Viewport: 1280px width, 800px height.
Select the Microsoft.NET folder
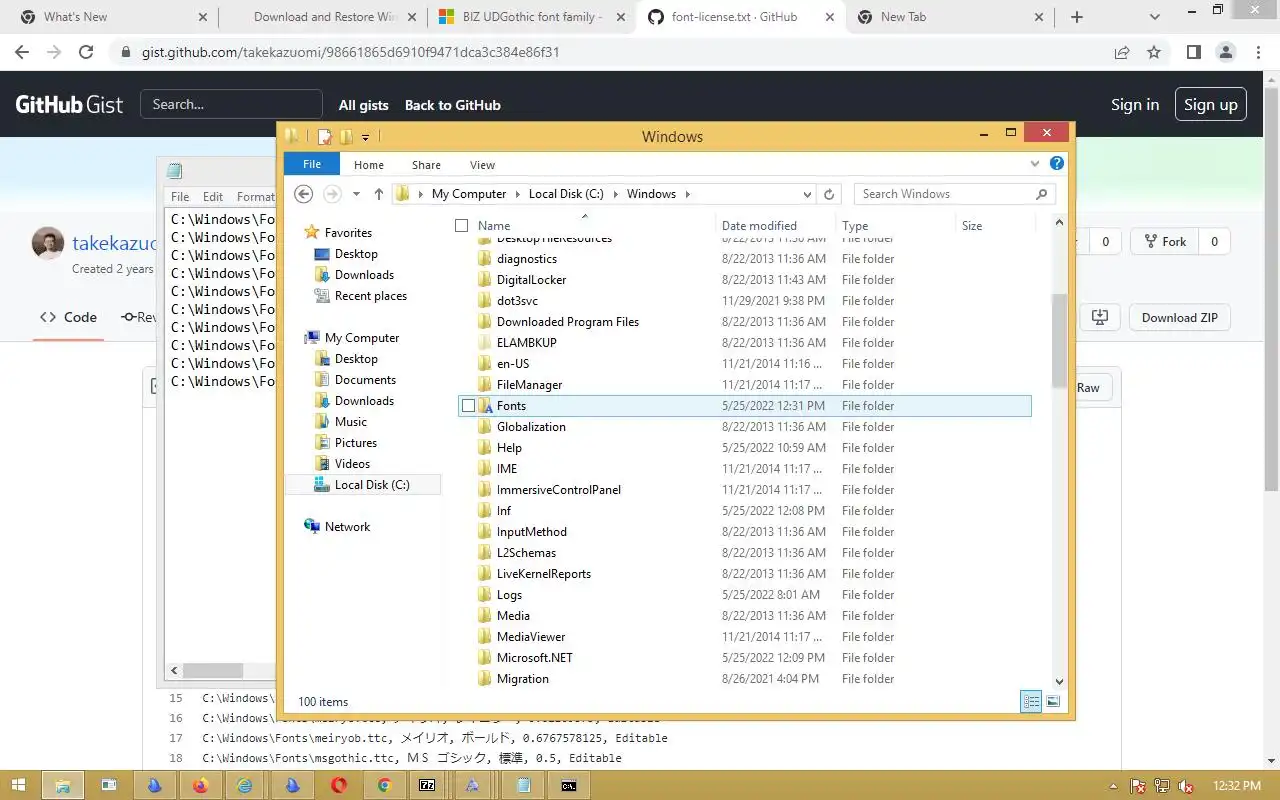pyautogui.click(x=534, y=658)
